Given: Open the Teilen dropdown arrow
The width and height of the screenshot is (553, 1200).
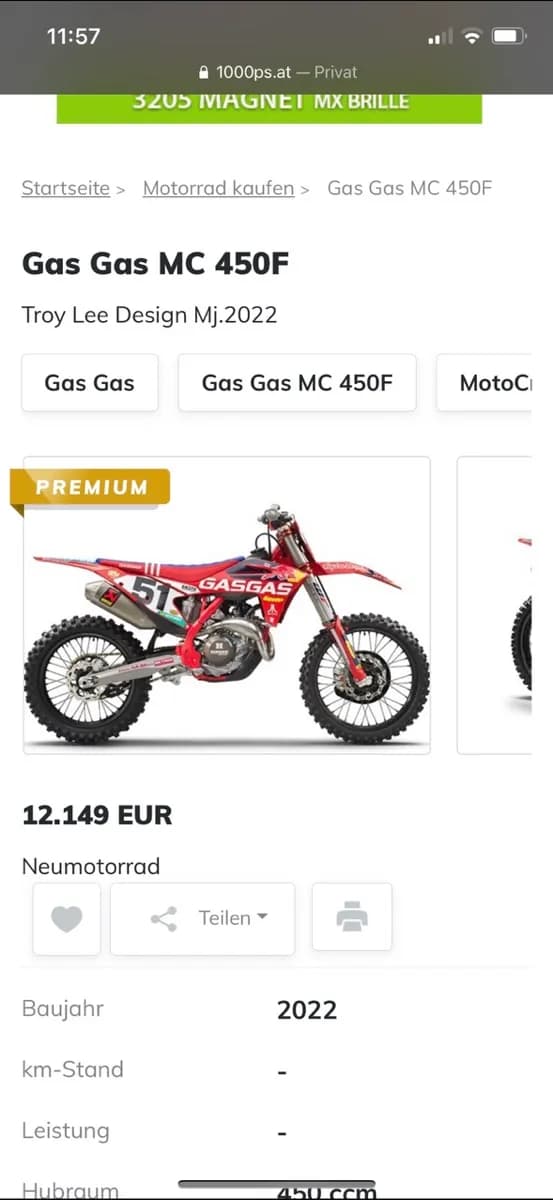Looking at the screenshot, I should 263,917.
